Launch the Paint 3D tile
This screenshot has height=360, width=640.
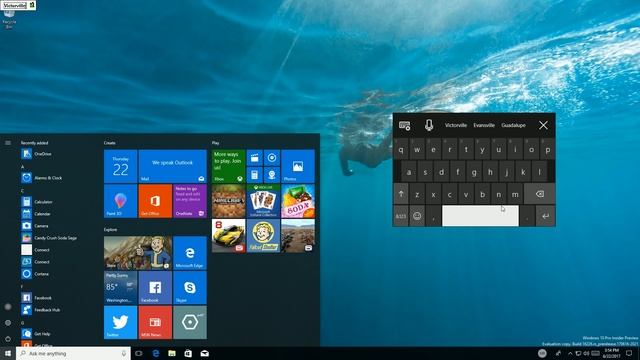point(120,201)
